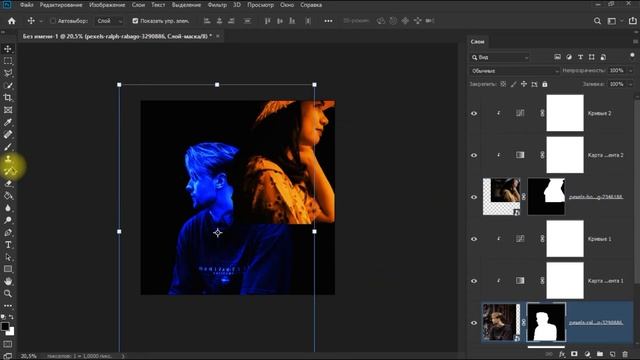Select the Eraser tool
The width and height of the screenshot is (640, 360).
(8, 184)
